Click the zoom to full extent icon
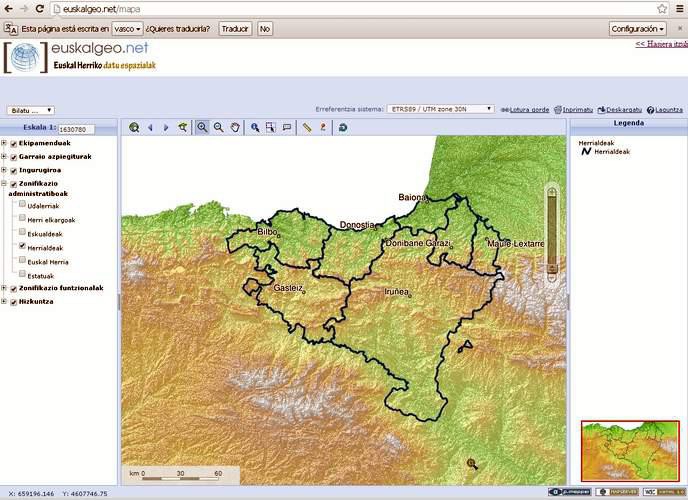Image resolution: width=688 pixels, height=500 pixels. pos(134,127)
